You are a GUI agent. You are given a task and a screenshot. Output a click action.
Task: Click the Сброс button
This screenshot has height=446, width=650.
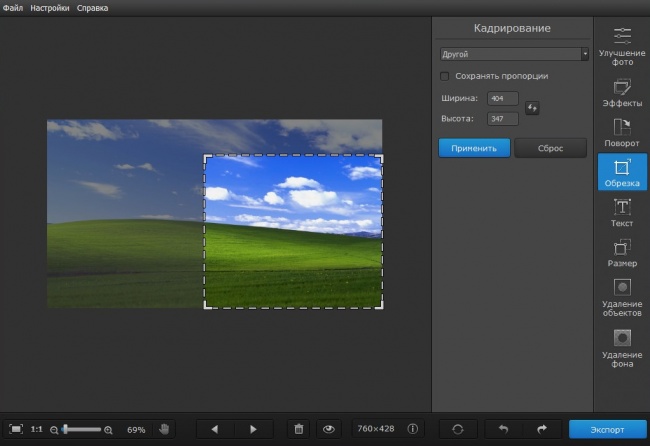[551, 148]
